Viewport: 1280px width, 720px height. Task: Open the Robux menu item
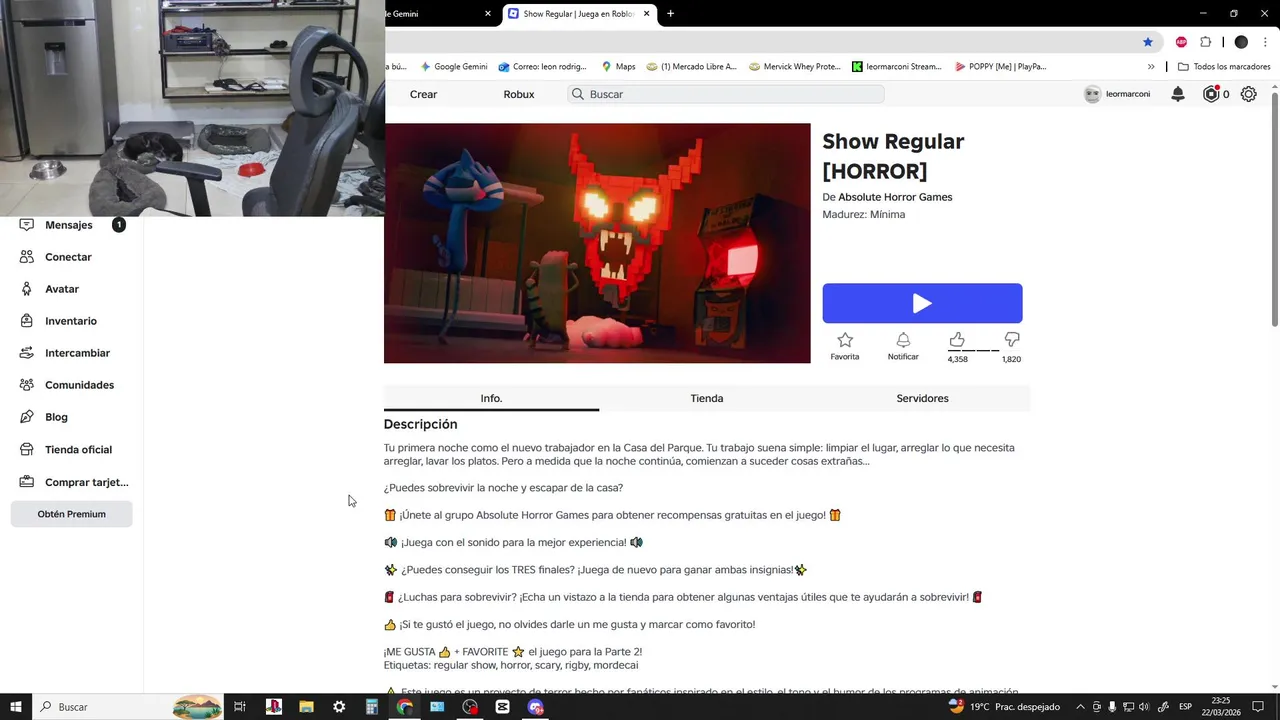519,94
